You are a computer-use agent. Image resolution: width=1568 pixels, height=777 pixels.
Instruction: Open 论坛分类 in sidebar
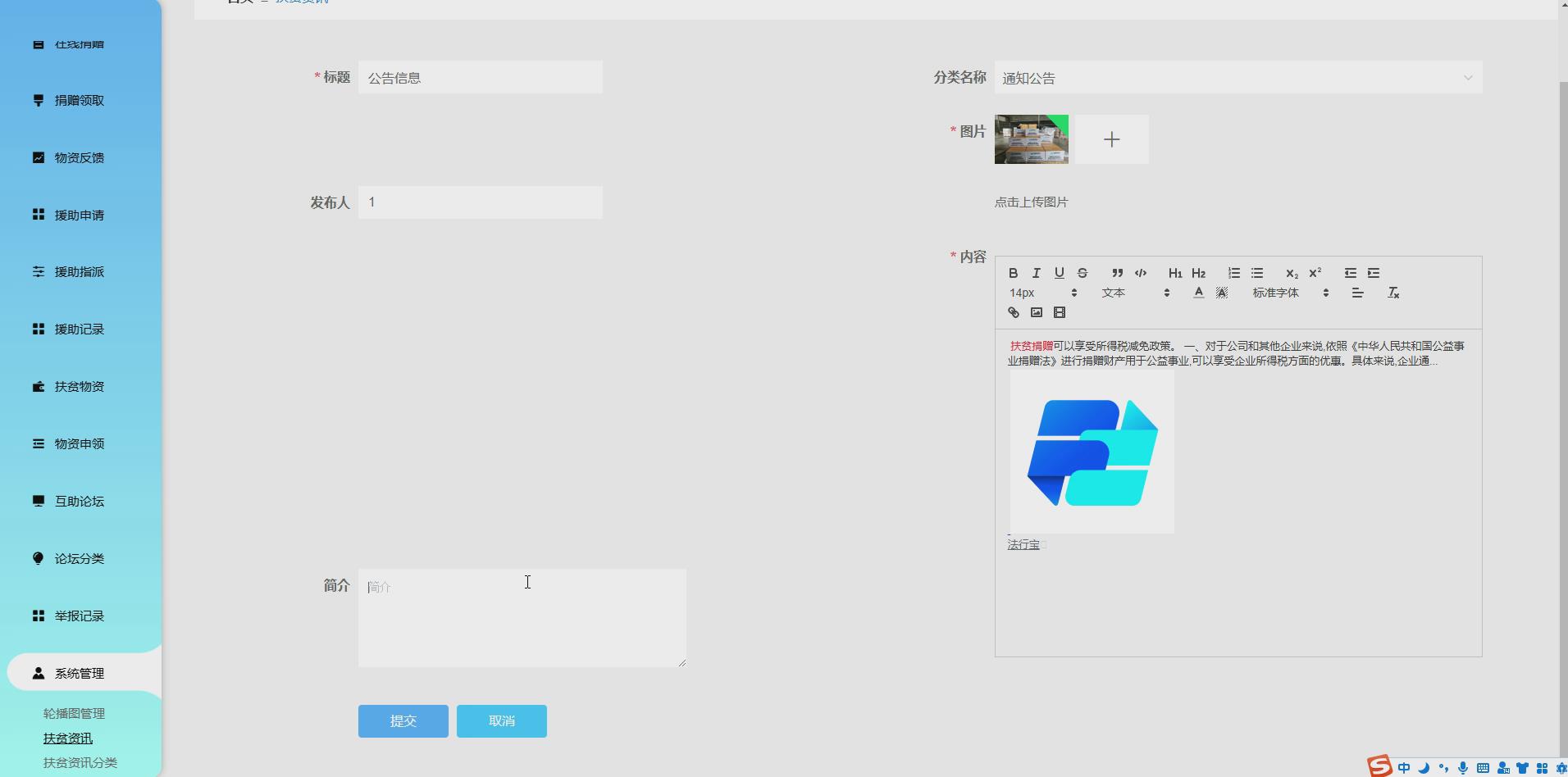click(x=80, y=558)
